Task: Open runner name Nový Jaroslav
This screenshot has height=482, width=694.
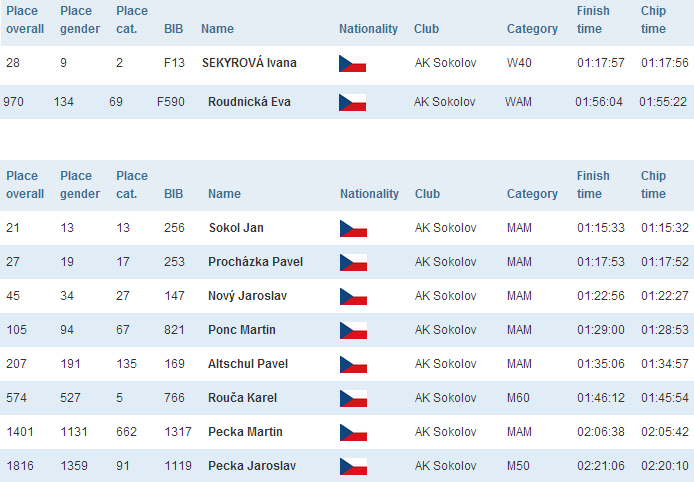Action: [247, 296]
